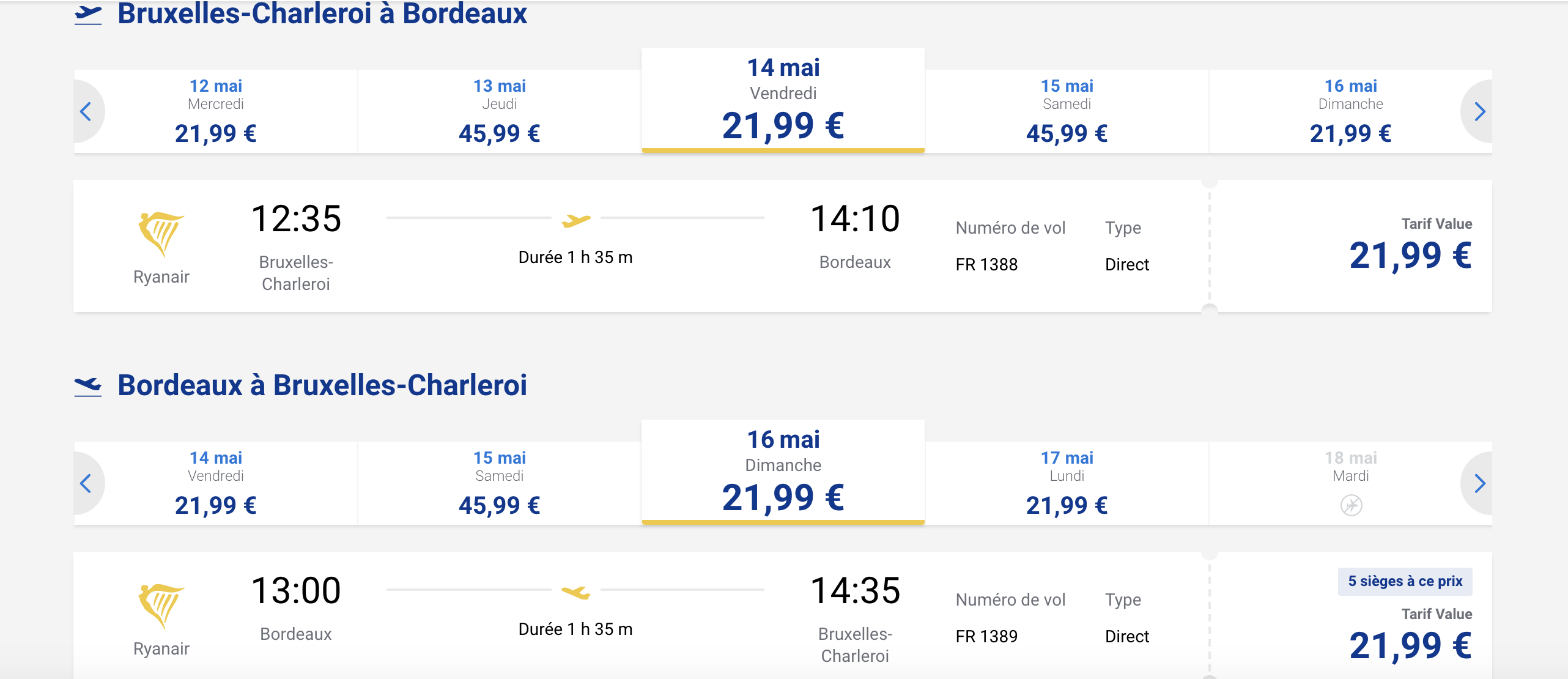
Task: Show earlier return dates with left chevron
Action: pos(86,483)
